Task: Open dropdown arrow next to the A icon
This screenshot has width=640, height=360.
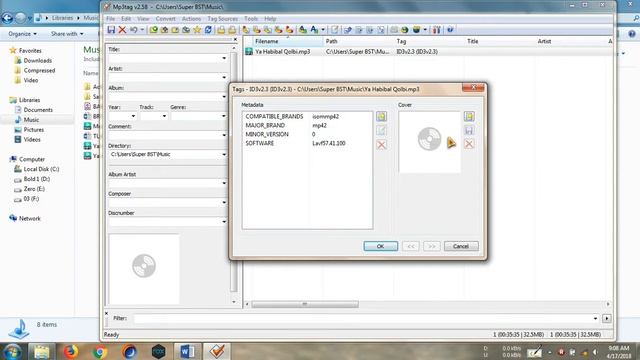Action: click(322, 30)
